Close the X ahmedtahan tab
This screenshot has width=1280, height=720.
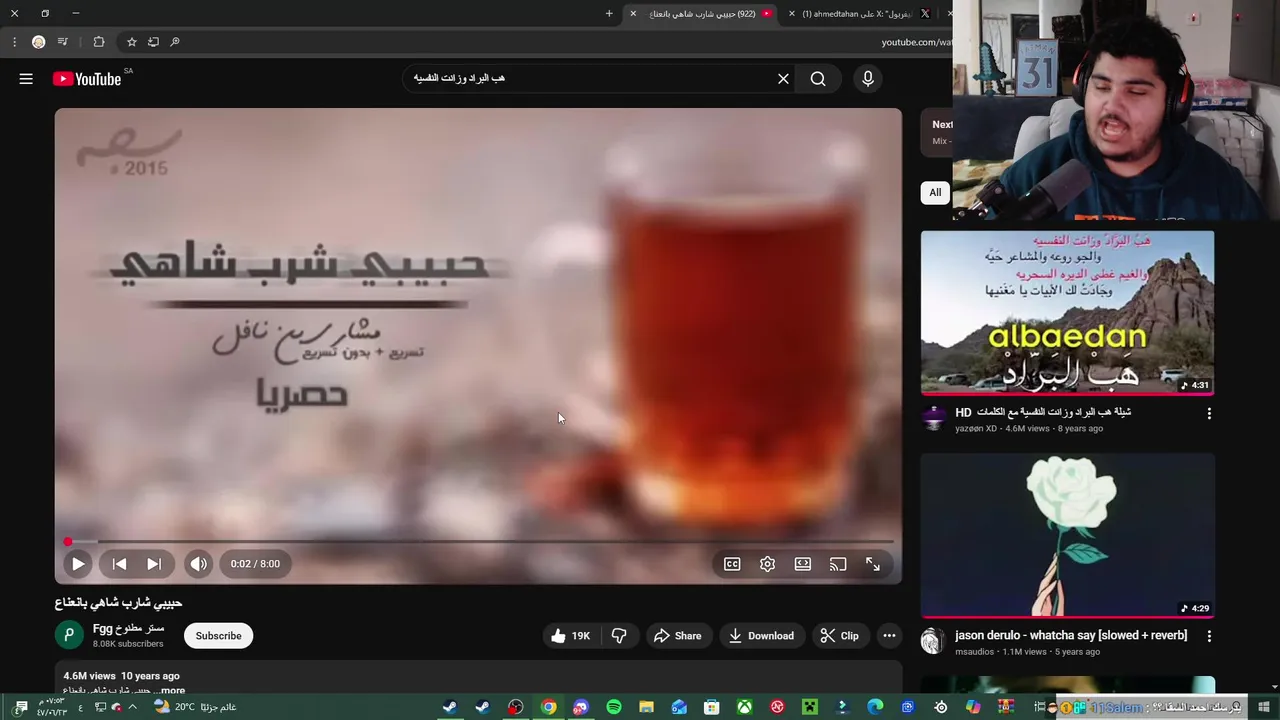(x=792, y=14)
